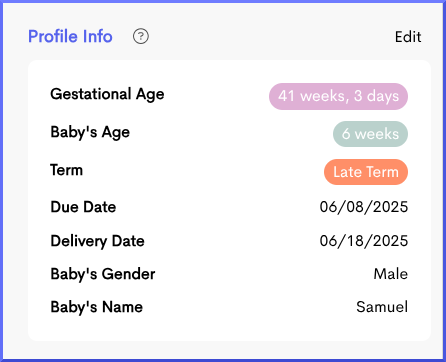Select the 41 weeks, 3 days badge
This screenshot has width=446, height=362.
point(338,96)
